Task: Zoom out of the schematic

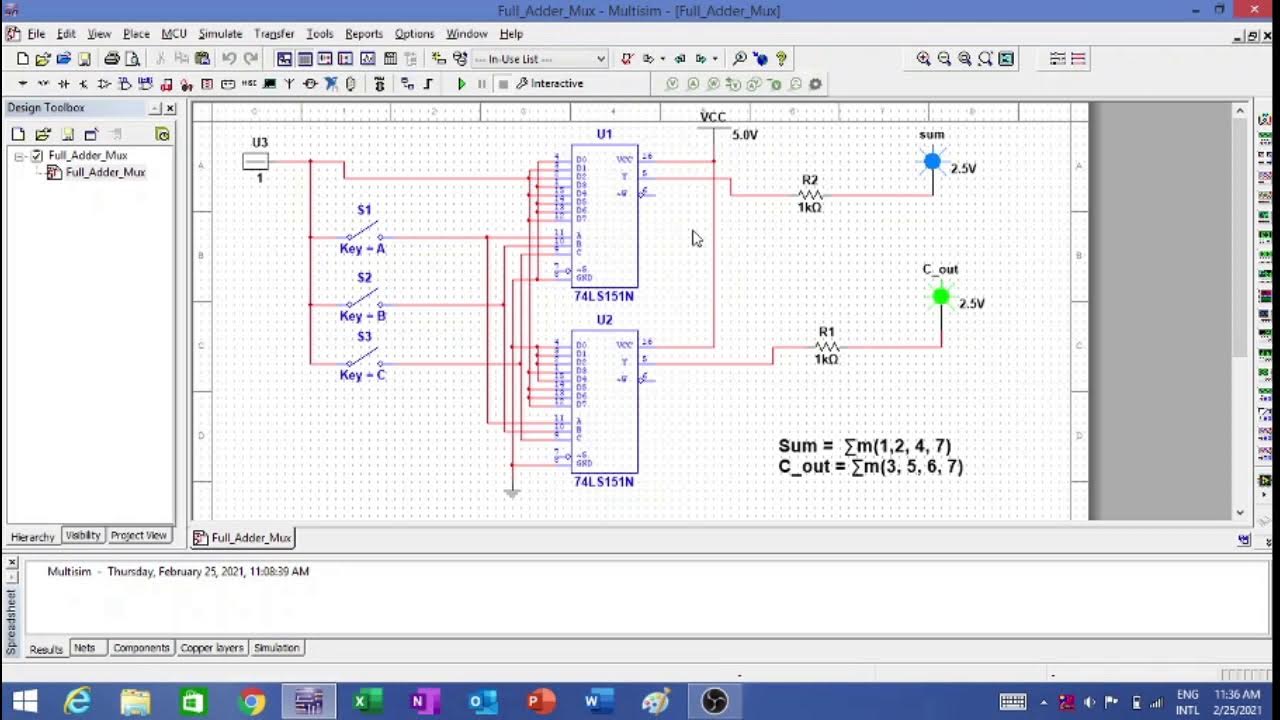Action: 944,59
